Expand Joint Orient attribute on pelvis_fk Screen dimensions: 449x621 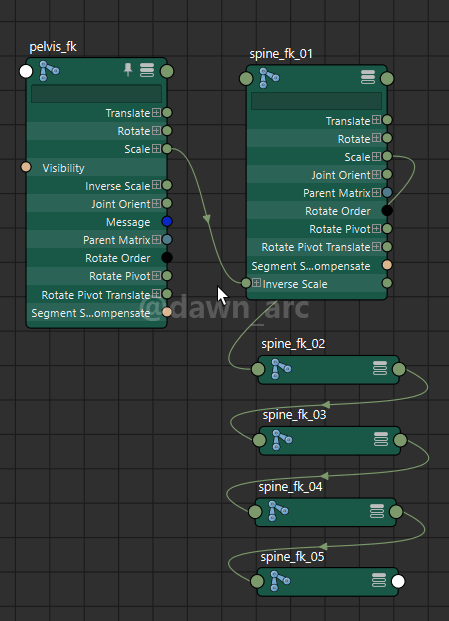click(x=156, y=203)
